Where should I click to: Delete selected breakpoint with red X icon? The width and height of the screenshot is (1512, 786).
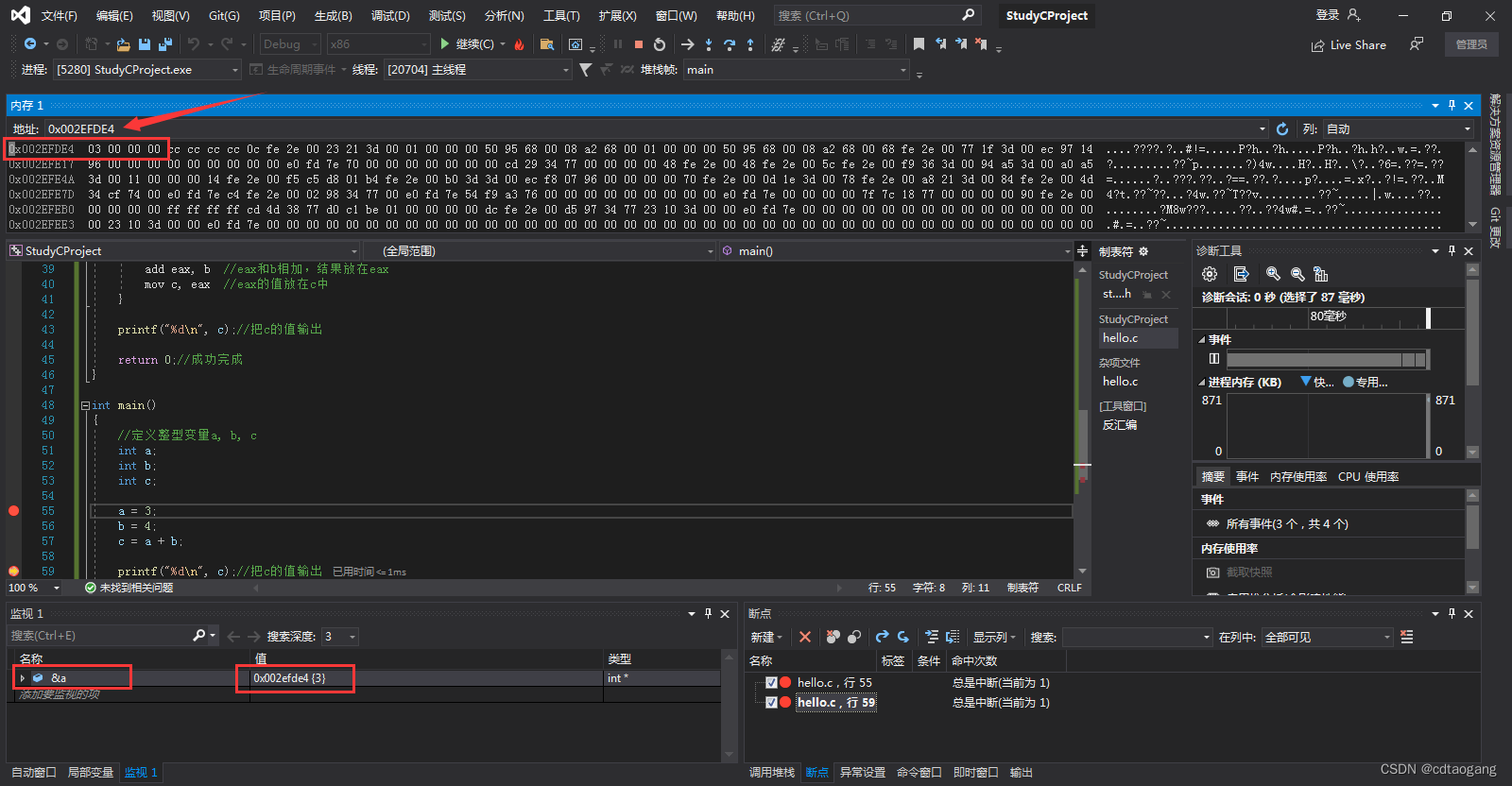(x=805, y=637)
